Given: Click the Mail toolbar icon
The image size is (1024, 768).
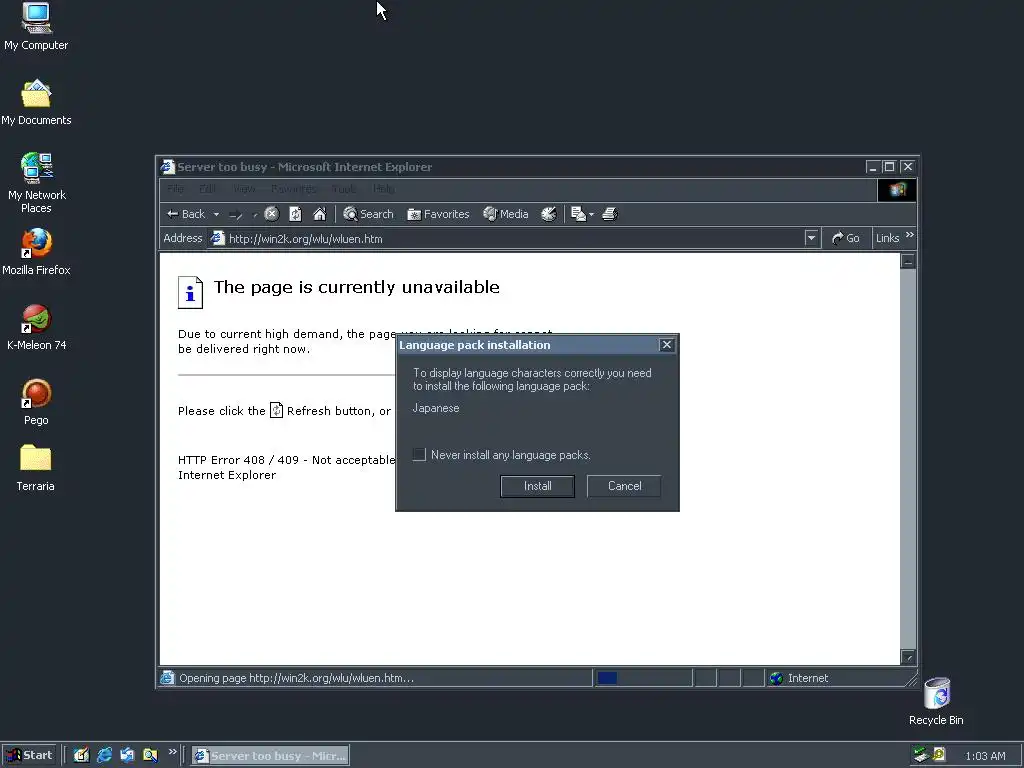Looking at the screenshot, I should (x=578, y=214).
